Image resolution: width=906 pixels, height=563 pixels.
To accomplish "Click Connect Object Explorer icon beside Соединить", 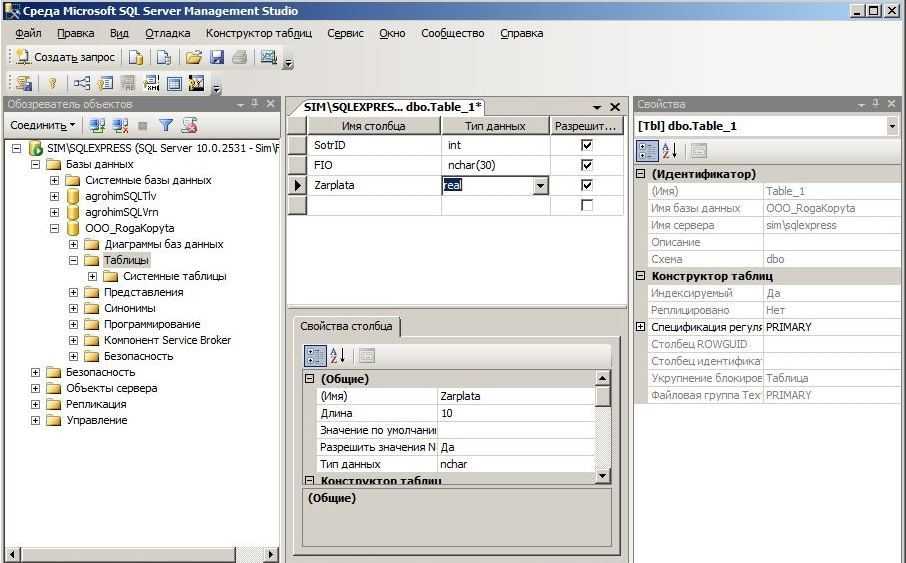I will 97,125.
